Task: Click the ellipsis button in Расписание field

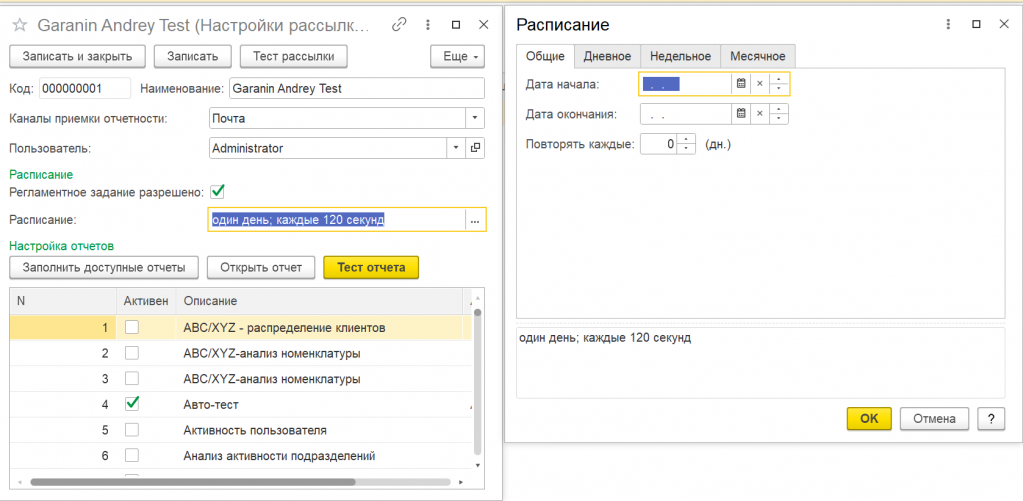Action: [x=475, y=220]
